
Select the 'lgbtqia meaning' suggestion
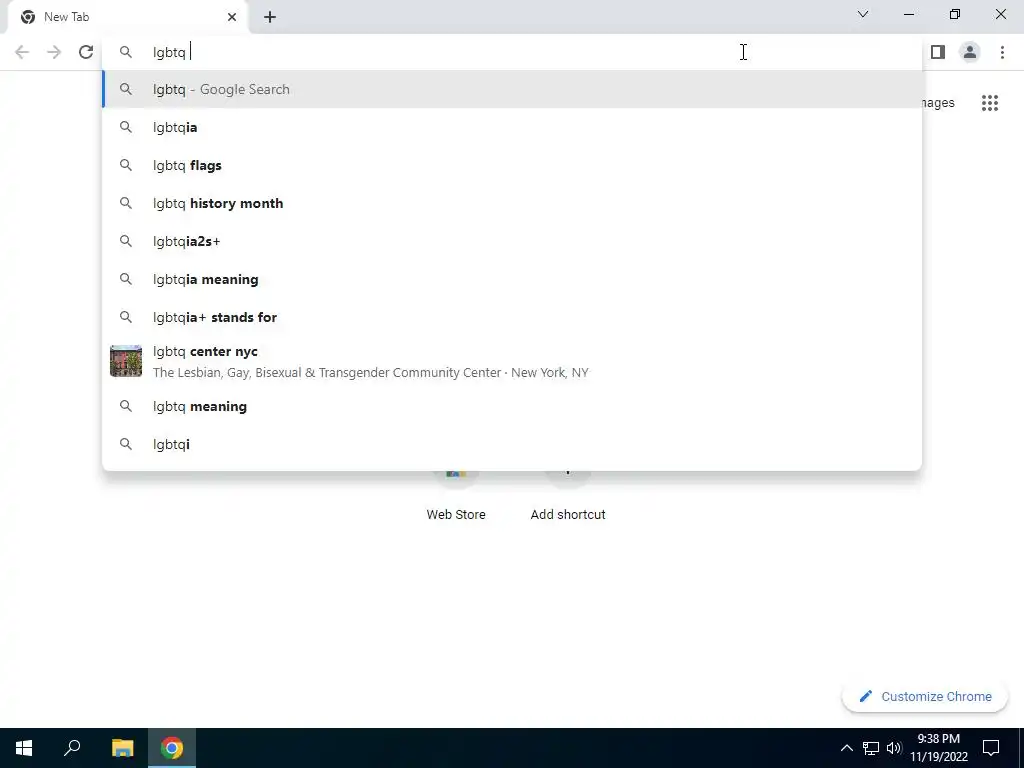click(x=513, y=279)
